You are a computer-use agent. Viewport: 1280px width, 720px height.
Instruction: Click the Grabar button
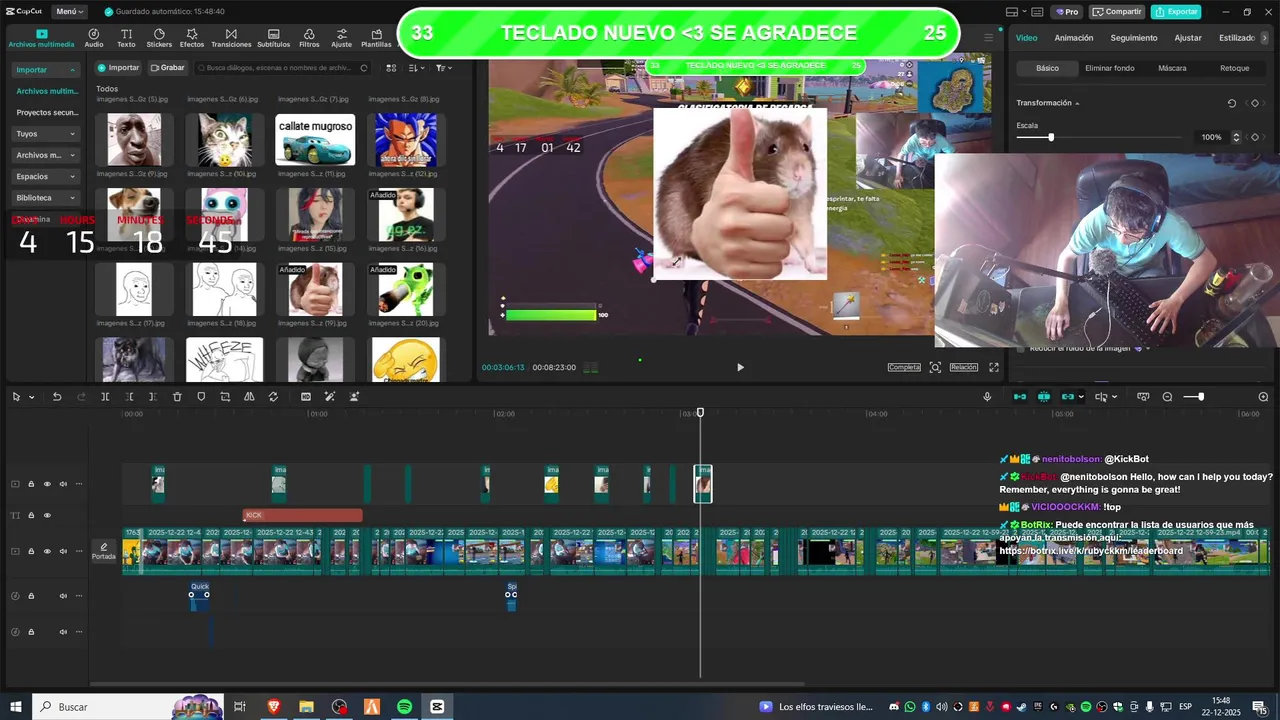pyautogui.click(x=167, y=68)
